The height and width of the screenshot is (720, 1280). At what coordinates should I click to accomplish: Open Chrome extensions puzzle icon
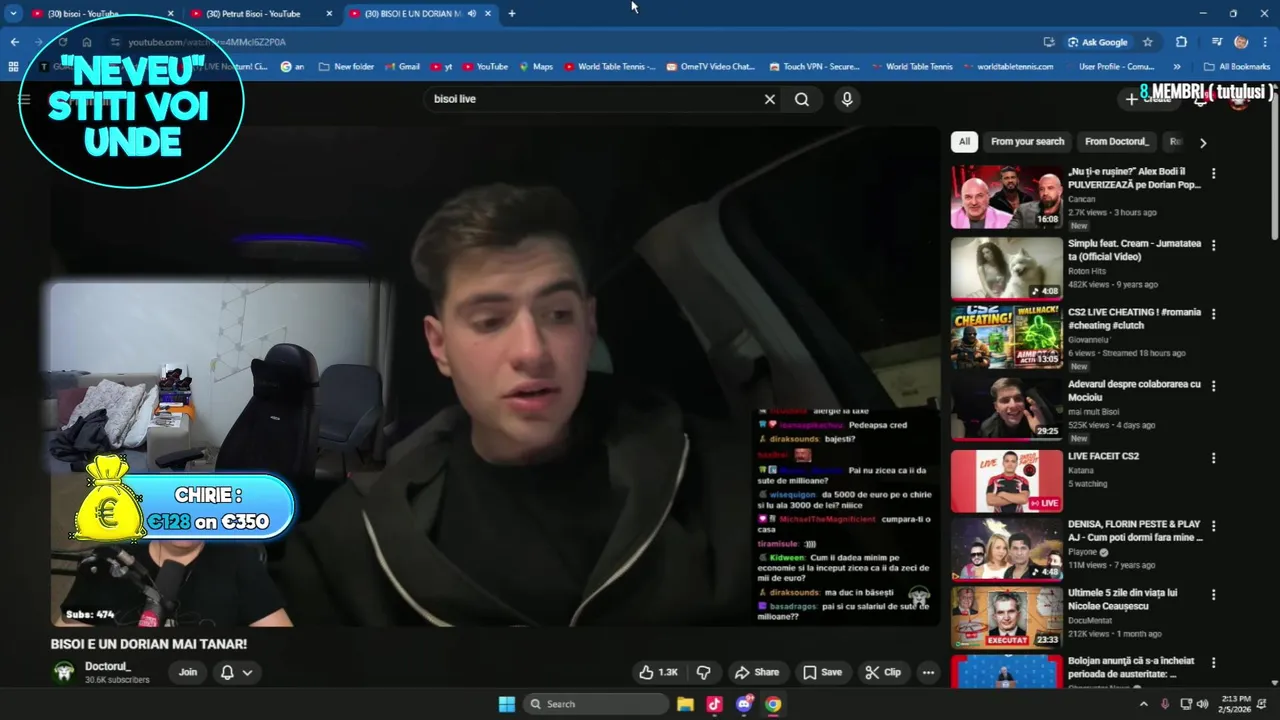(x=1181, y=42)
